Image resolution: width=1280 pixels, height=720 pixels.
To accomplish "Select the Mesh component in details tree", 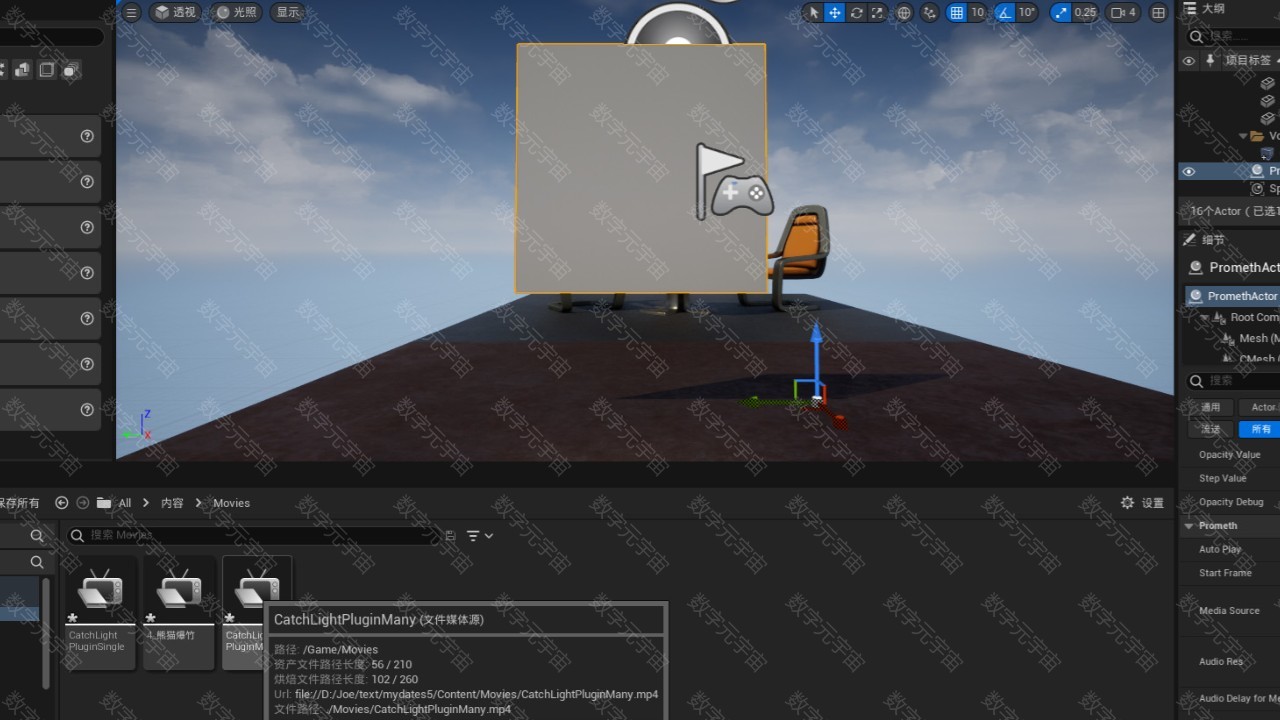I will [x=1250, y=338].
